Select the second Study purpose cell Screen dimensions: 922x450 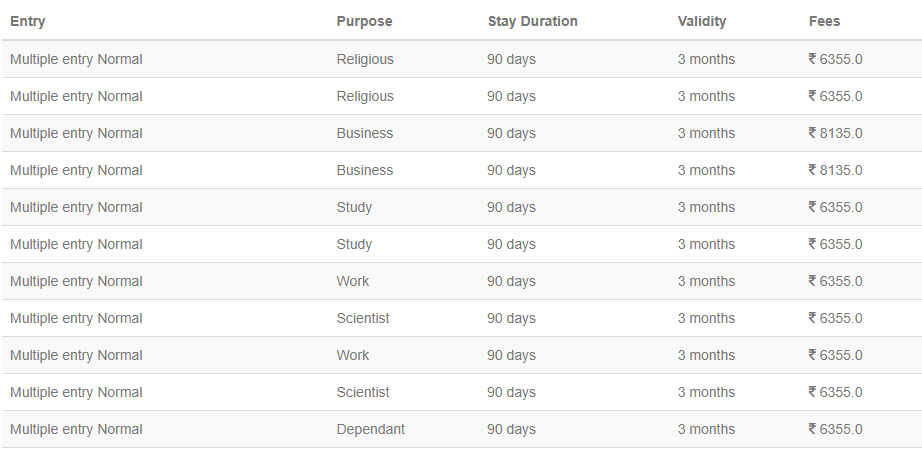354,245
